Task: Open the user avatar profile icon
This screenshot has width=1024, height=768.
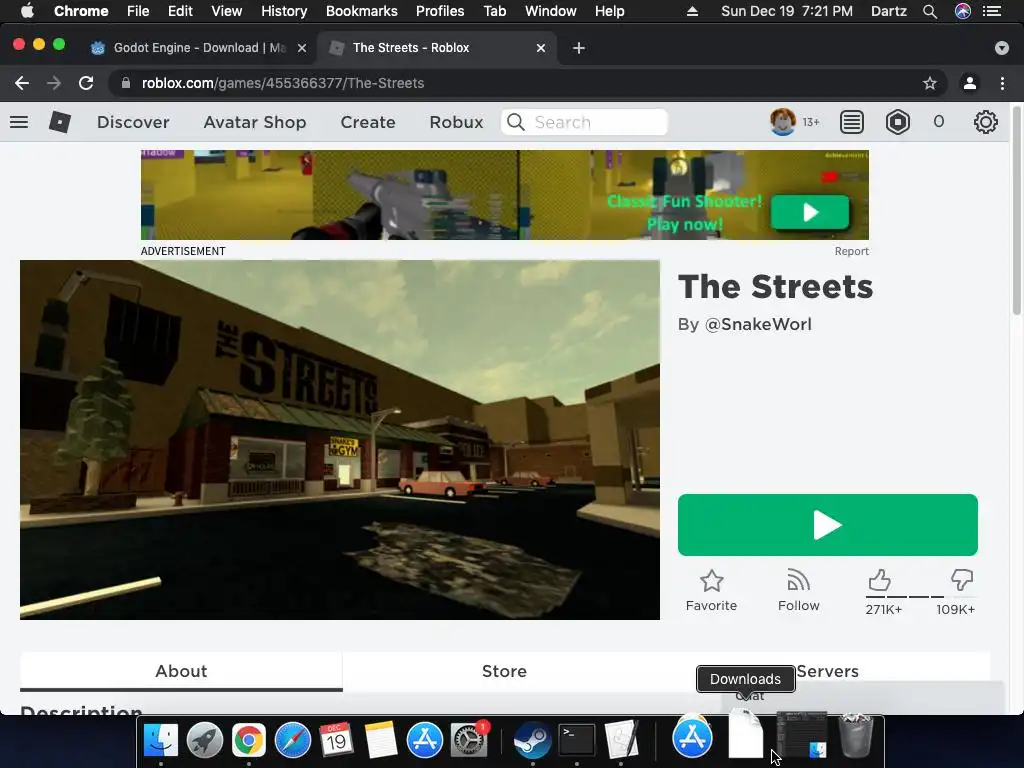Action: tap(782, 122)
